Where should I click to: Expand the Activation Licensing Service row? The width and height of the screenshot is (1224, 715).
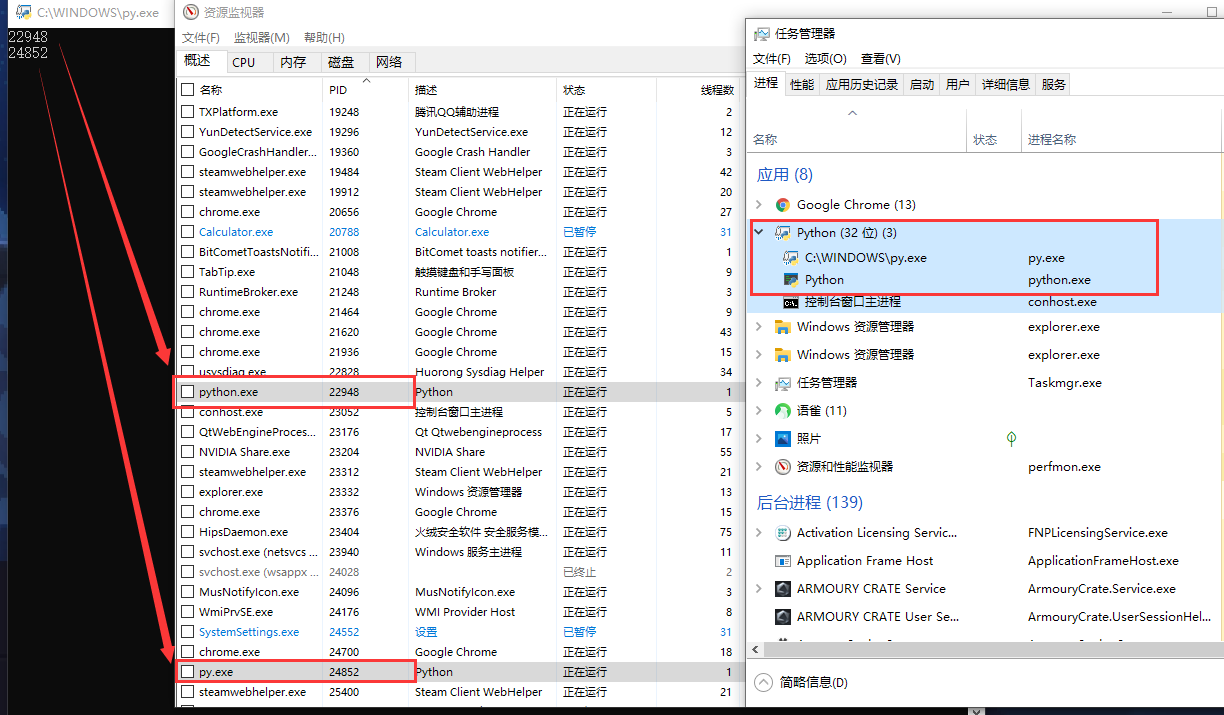[759, 533]
